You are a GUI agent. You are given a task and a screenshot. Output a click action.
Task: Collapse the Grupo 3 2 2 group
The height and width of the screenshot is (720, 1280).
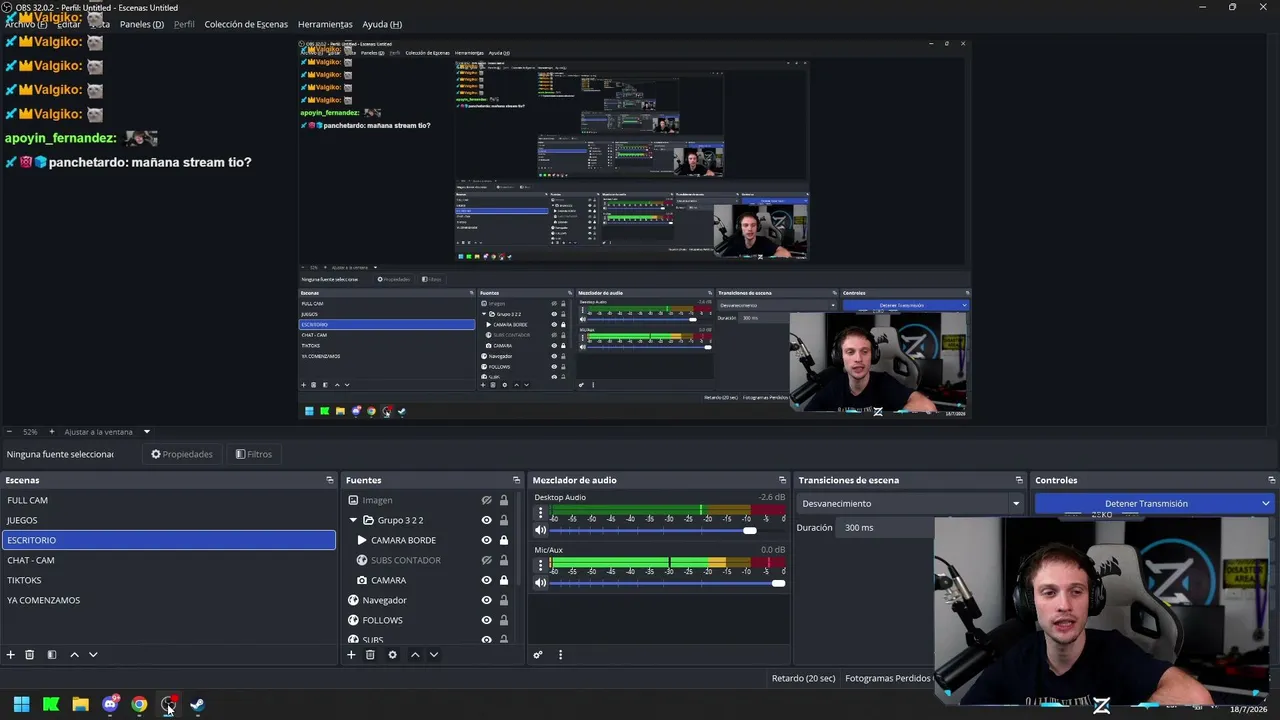(353, 520)
